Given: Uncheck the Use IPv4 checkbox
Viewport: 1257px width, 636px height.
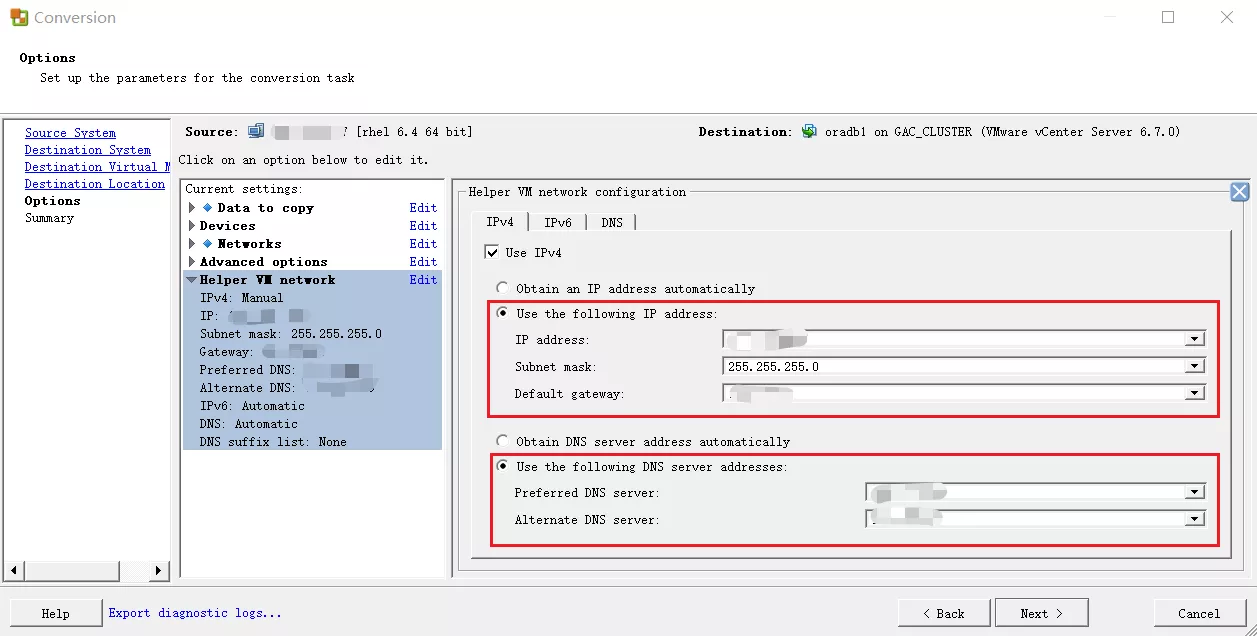Looking at the screenshot, I should pos(491,253).
